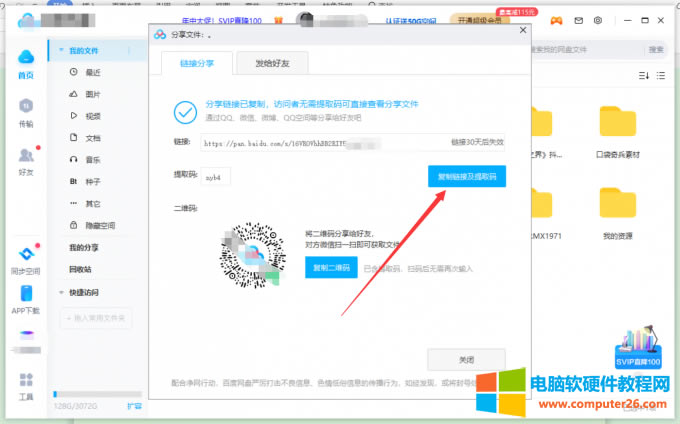Click 复制链接及提取码 button
The height and width of the screenshot is (424, 680).
(x=466, y=177)
